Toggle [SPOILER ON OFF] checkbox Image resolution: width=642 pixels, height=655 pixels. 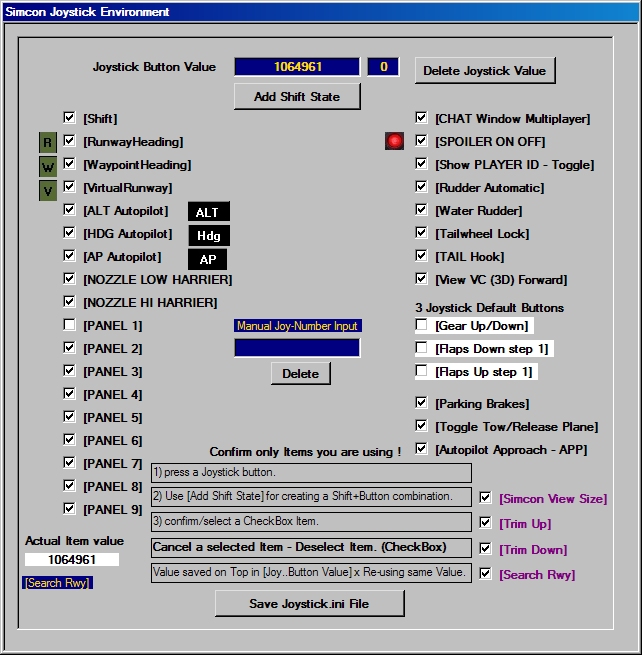click(421, 141)
